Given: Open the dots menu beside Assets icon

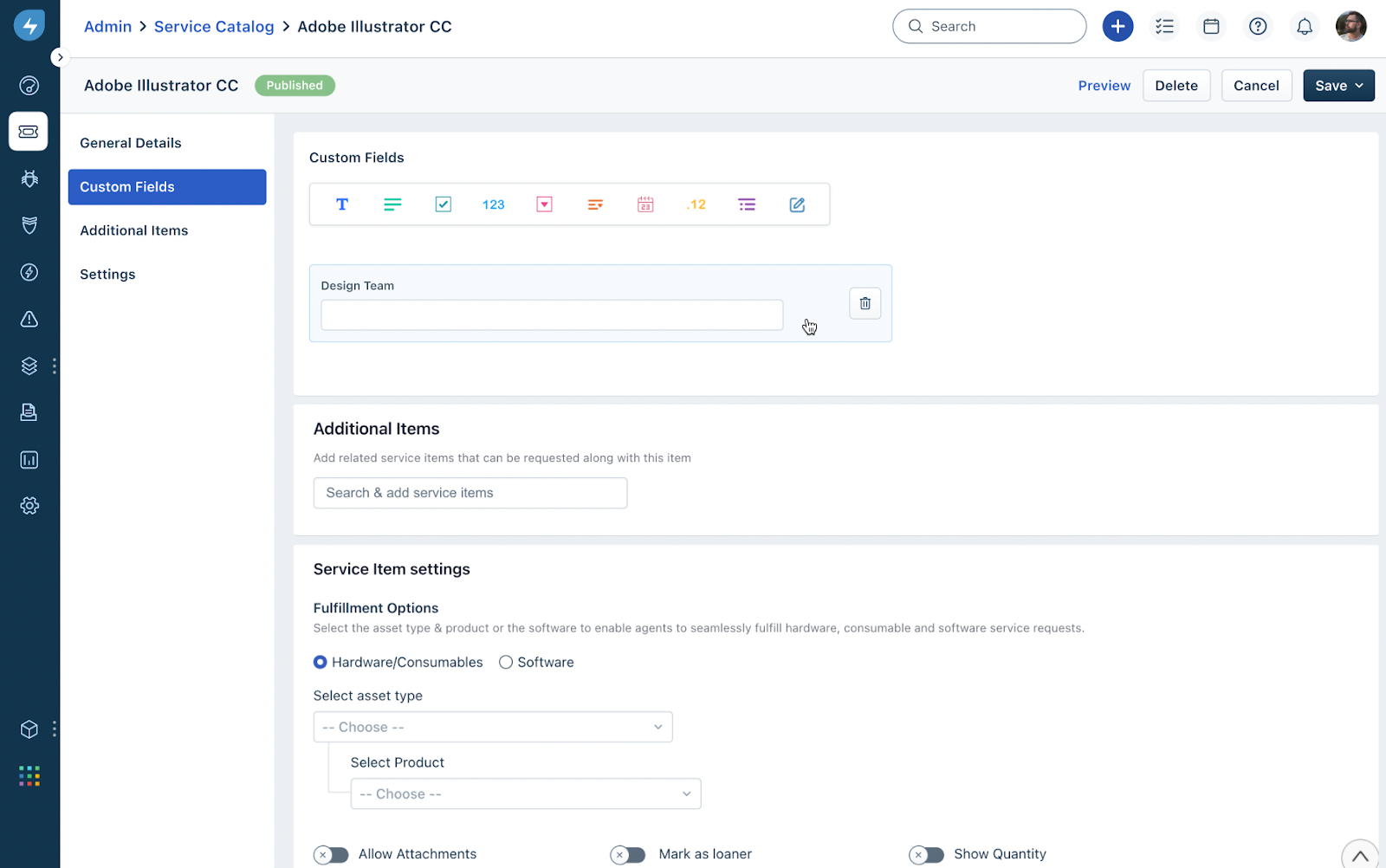Looking at the screenshot, I should tap(55, 366).
